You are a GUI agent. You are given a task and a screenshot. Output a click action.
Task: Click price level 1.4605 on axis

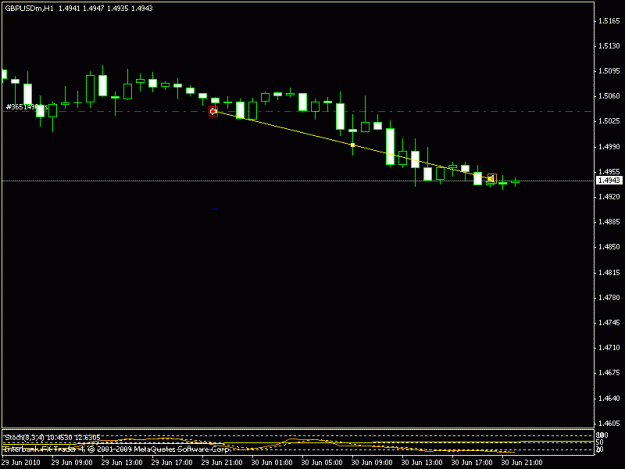pos(609,423)
